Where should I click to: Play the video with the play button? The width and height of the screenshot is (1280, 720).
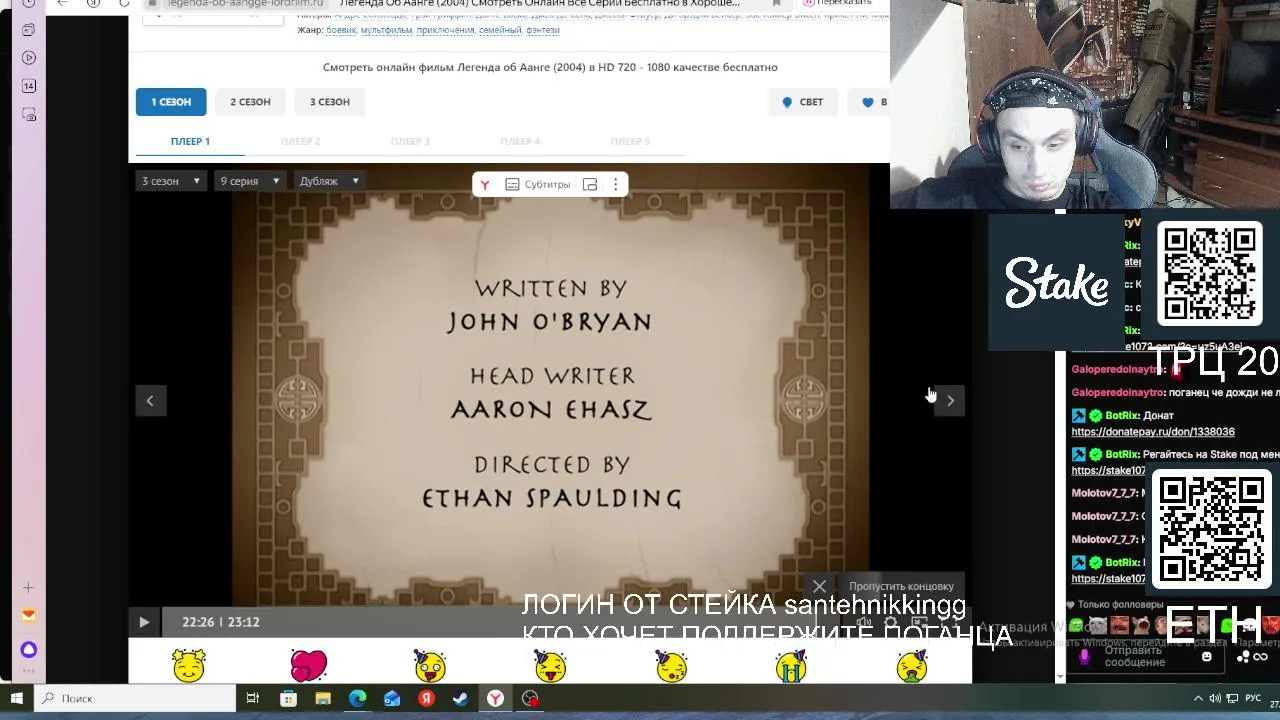(x=144, y=622)
